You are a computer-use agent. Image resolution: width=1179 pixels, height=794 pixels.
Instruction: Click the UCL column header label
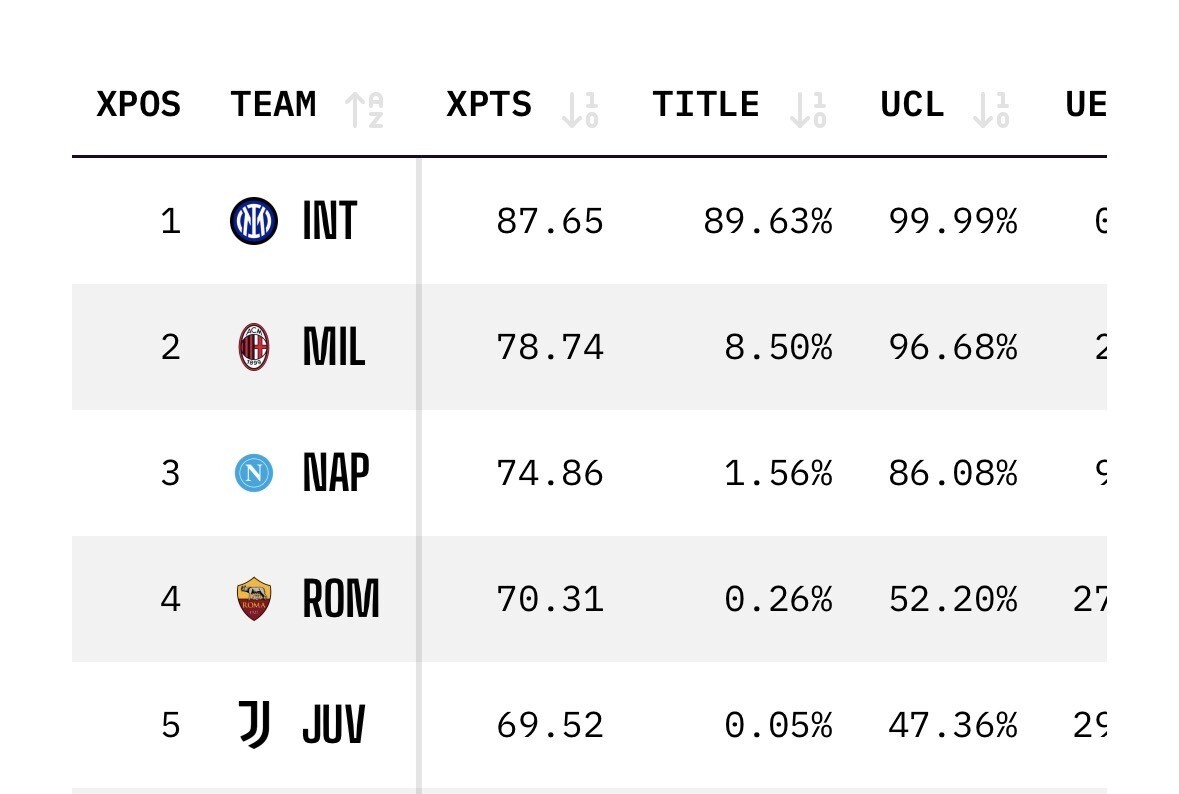tap(912, 104)
